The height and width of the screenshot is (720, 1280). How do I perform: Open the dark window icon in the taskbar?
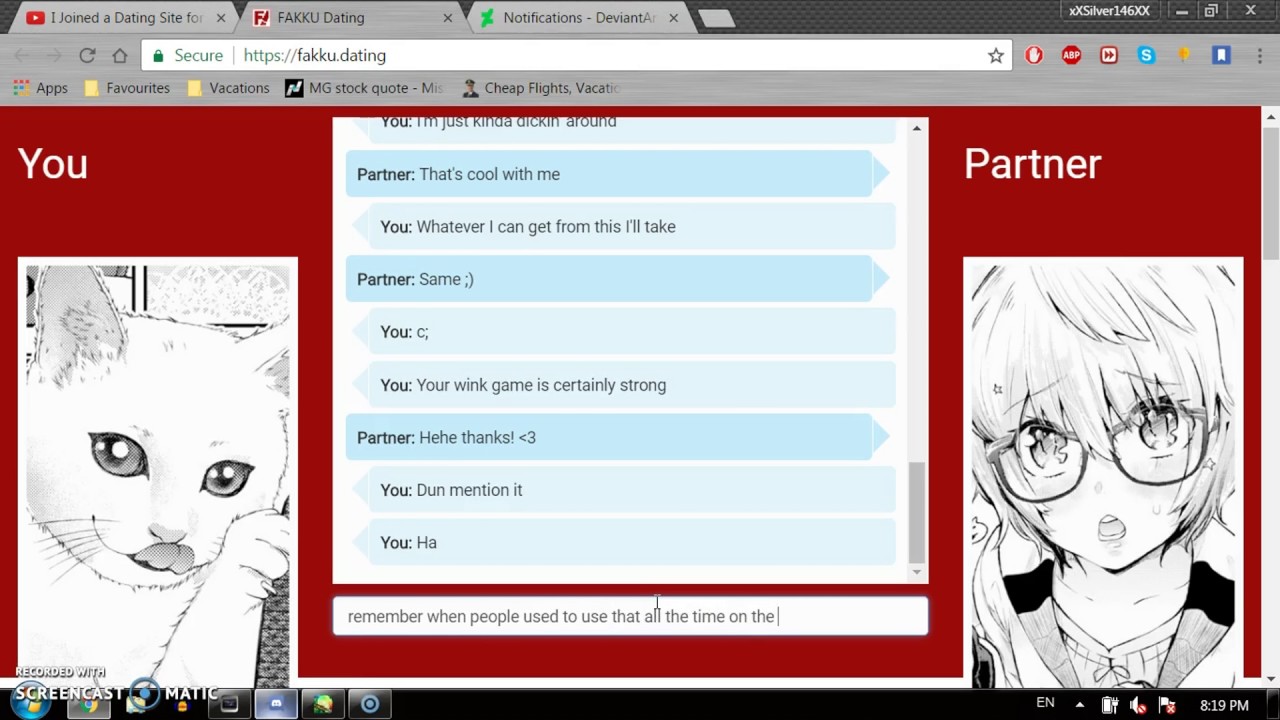coord(229,704)
